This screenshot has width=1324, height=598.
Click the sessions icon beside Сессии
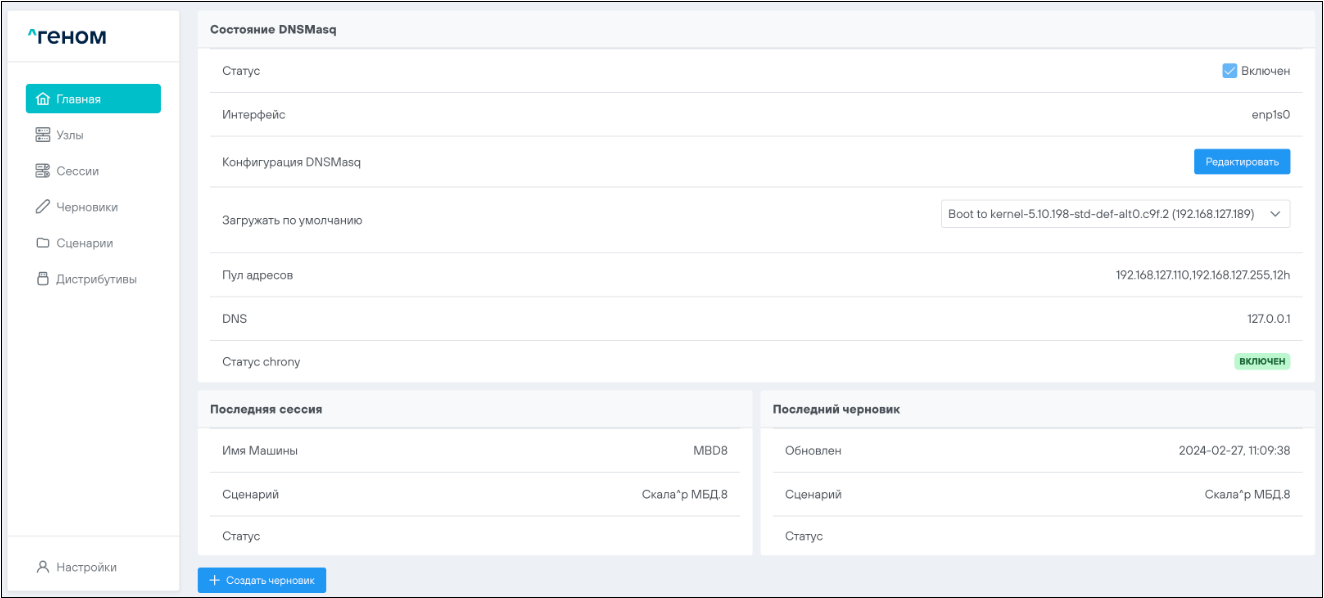coord(42,171)
